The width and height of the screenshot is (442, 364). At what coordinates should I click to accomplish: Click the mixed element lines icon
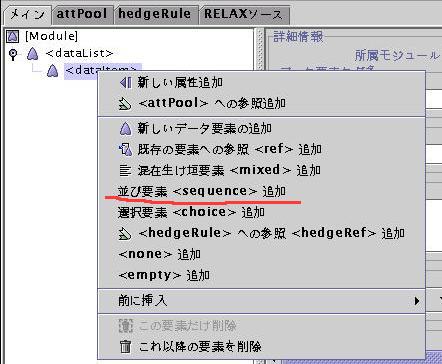click(x=125, y=171)
